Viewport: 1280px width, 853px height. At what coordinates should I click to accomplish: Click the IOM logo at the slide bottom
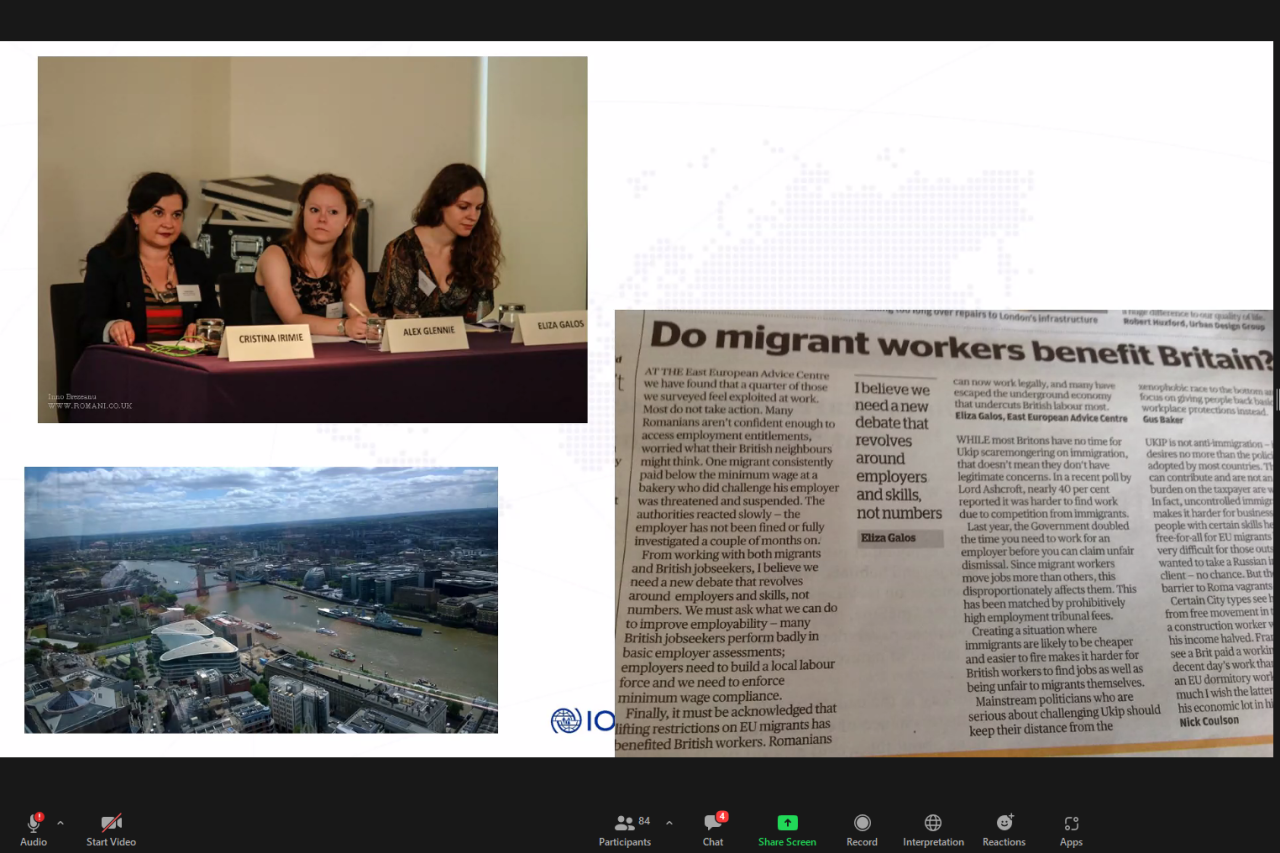(x=583, y=720)
